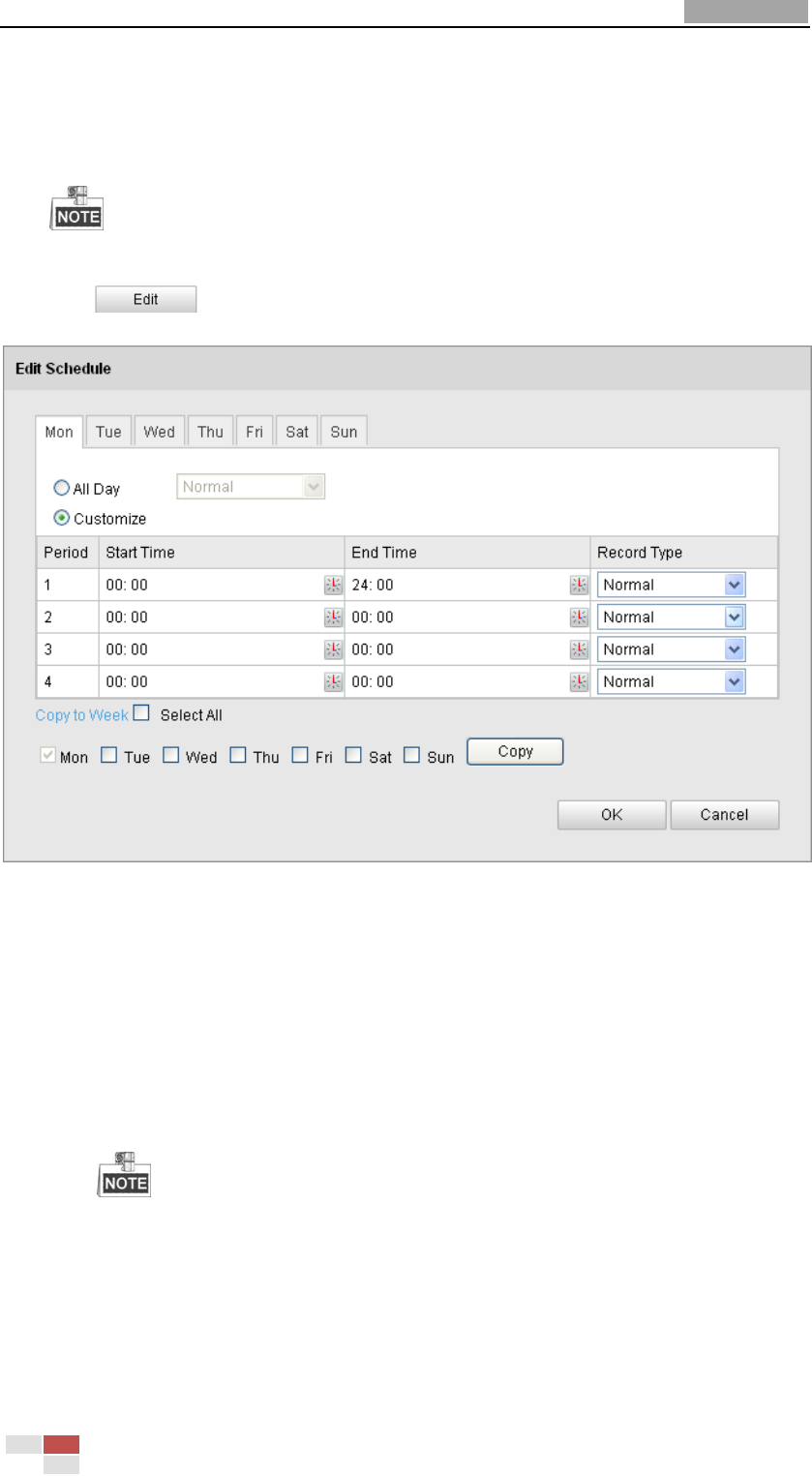Switch to the Thu tab
This screenshot has width=812, height=1476.
coord(210,432)
